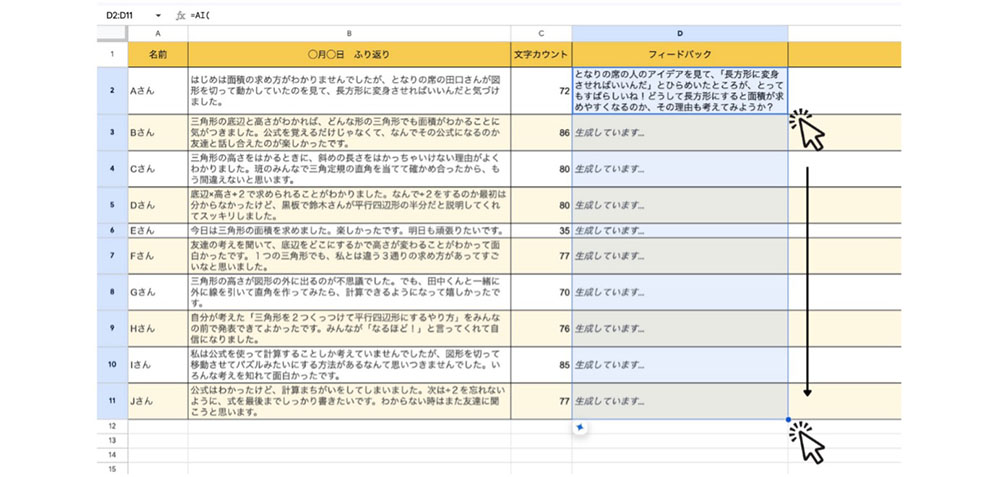
Task: Click the 文字カウント header cell
Action: pos(541,54)
